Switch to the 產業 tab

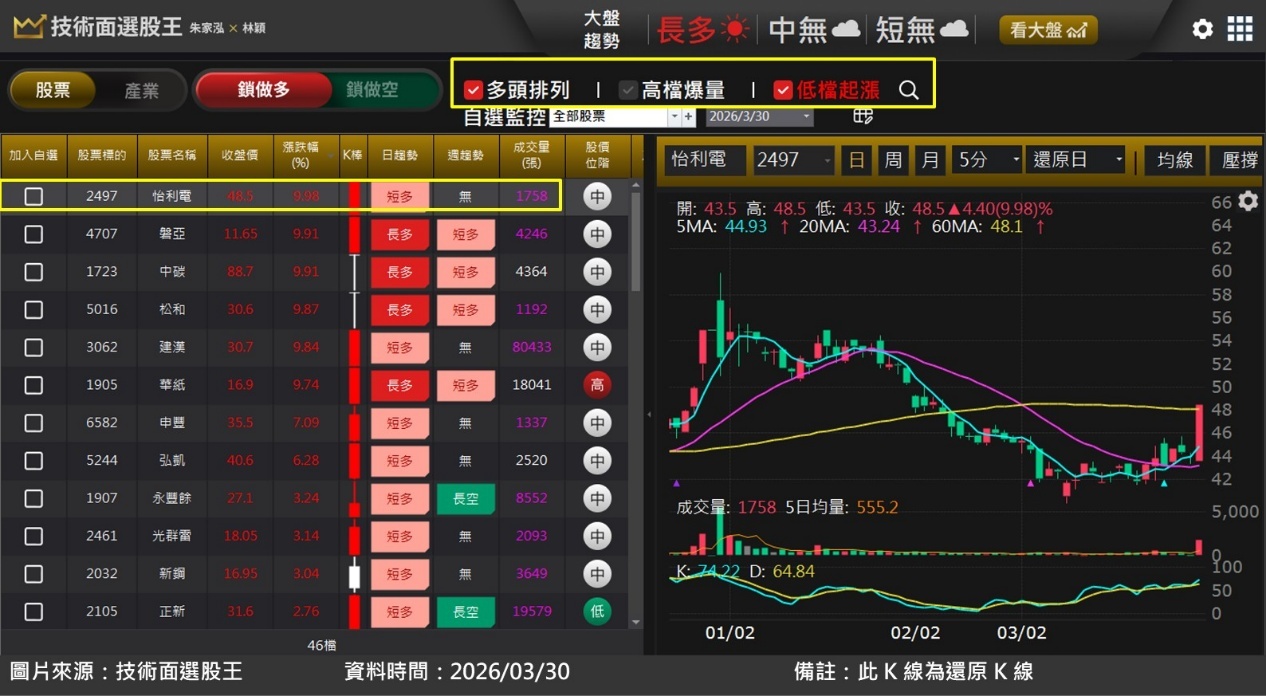point(142,90)
